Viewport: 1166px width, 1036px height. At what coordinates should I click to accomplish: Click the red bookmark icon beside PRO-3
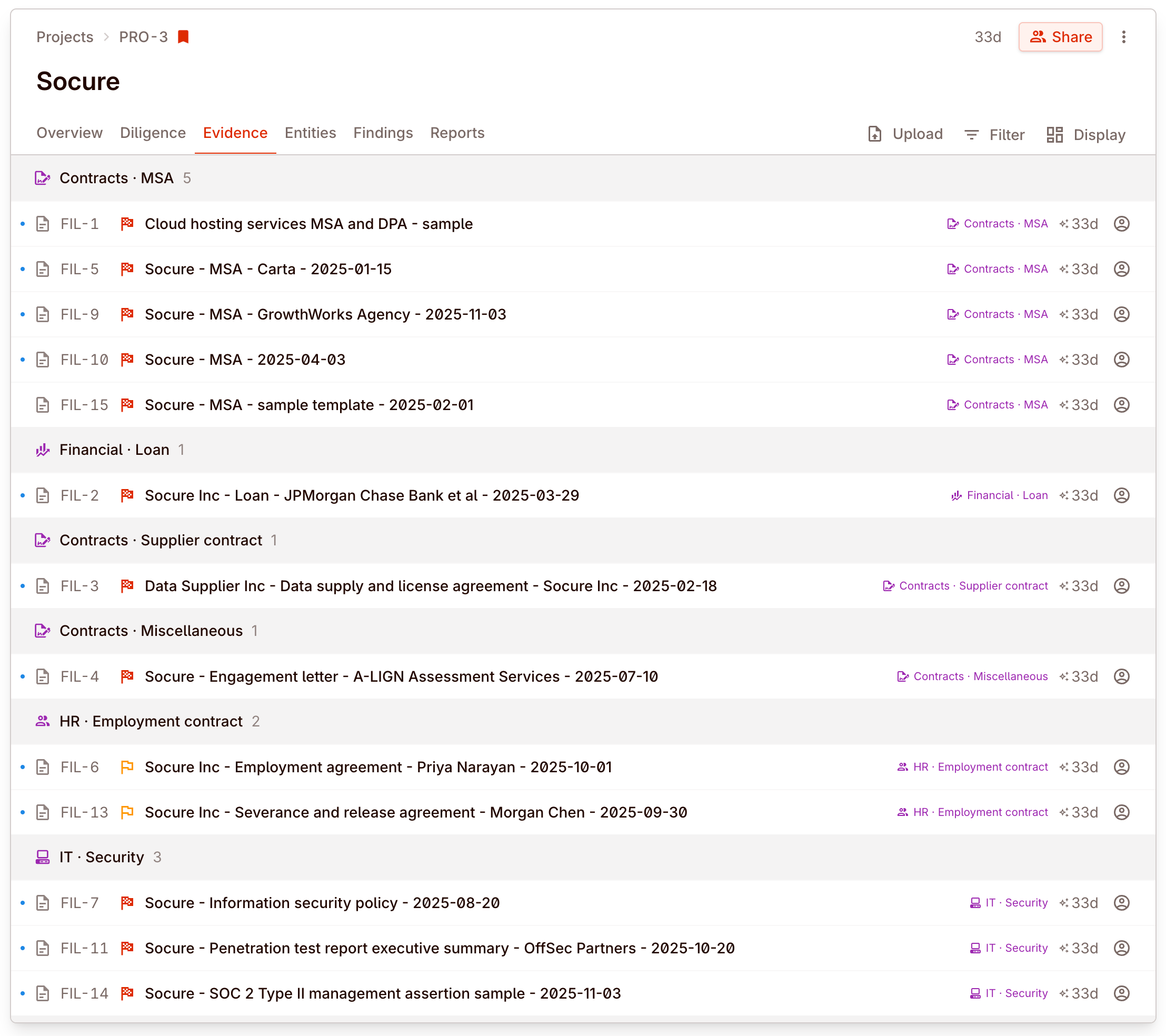(x=183, y=37)
